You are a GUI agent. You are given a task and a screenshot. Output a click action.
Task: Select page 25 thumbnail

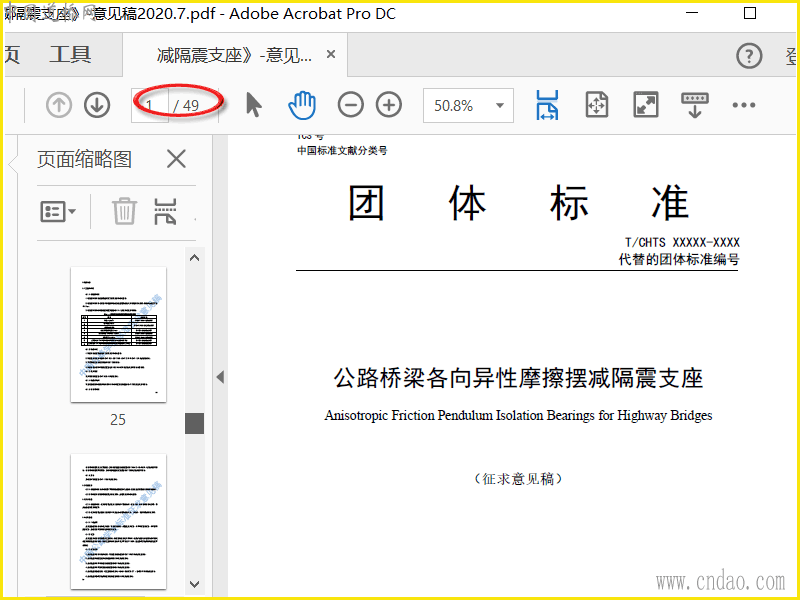(x=118, y=335)
